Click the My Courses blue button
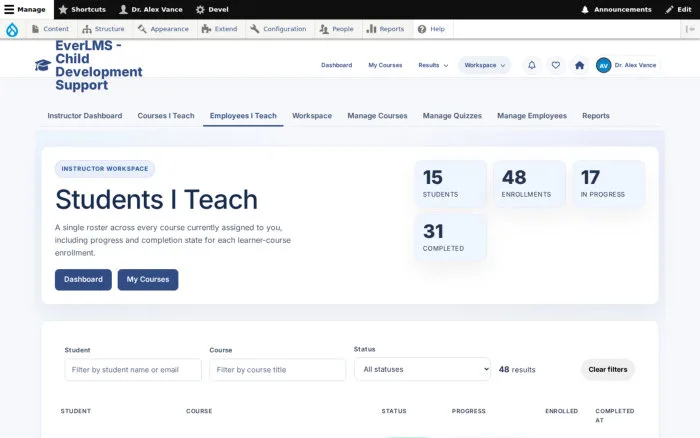 (x=148, y=279)
